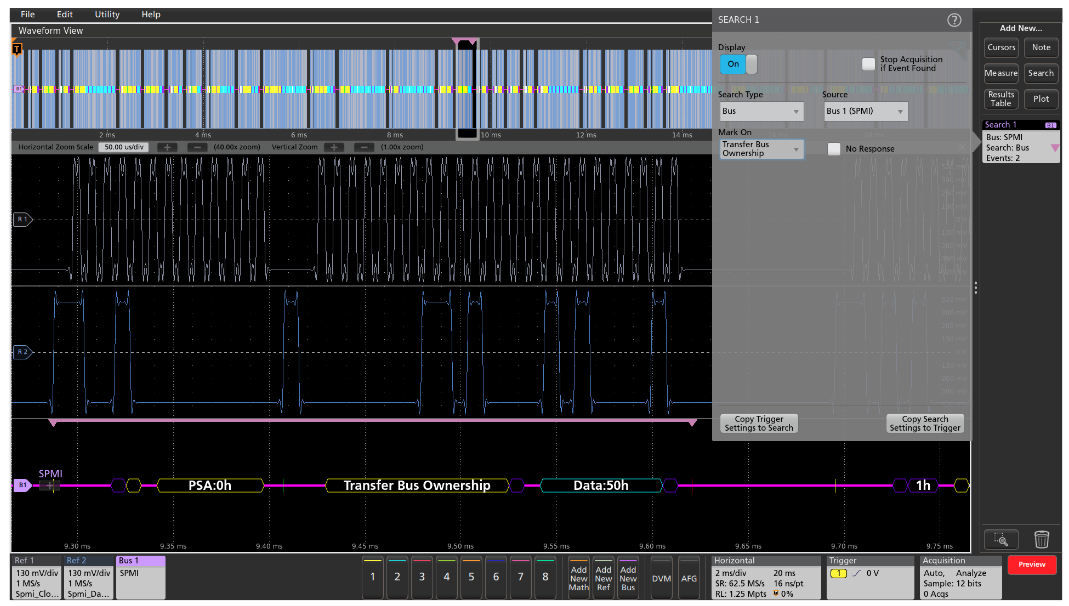Open the Mark On dropdown

click(761, 148)
